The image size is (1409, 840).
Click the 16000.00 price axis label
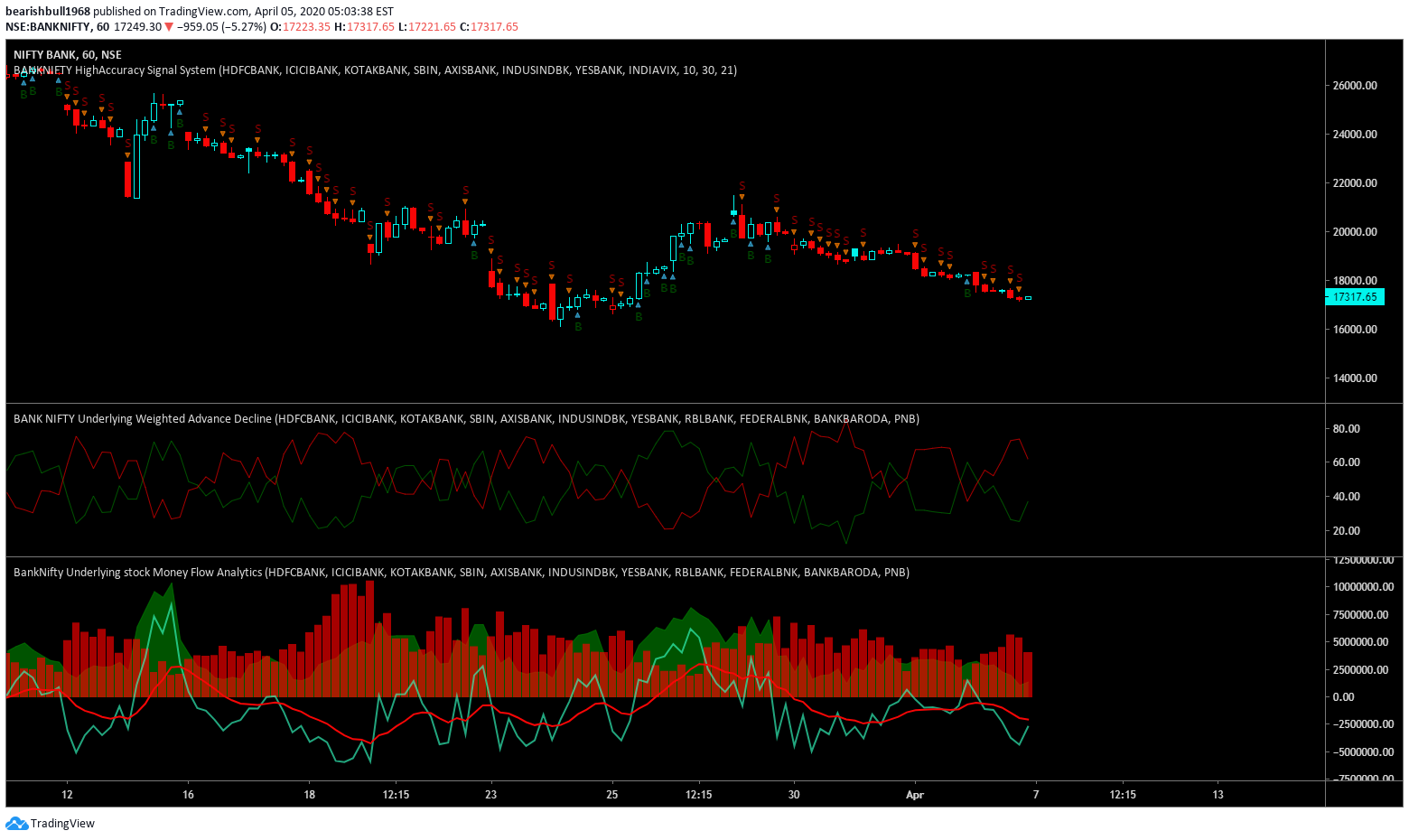coord(1355,330)
